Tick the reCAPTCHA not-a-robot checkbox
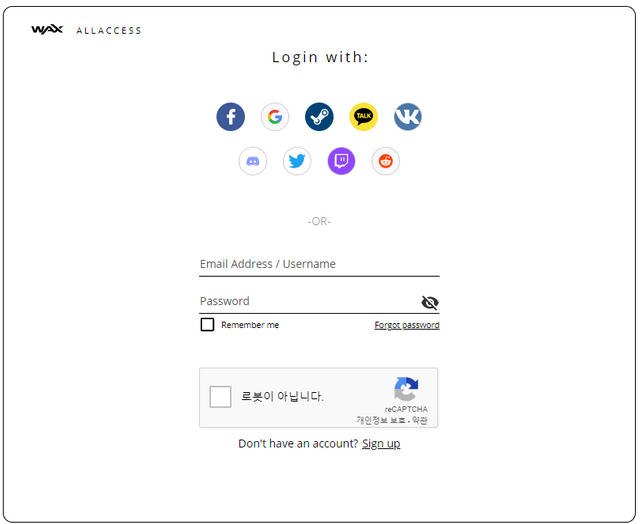Viewport: 640px width, 524px height. [x=220, y=397]
